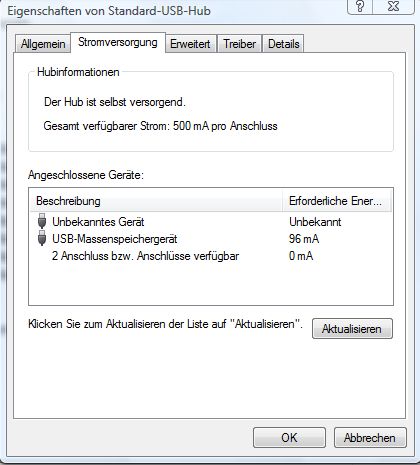Click 'Der Hub ist selbst versorgend.' text
This screenshot has height=465, width=420.
115,102
